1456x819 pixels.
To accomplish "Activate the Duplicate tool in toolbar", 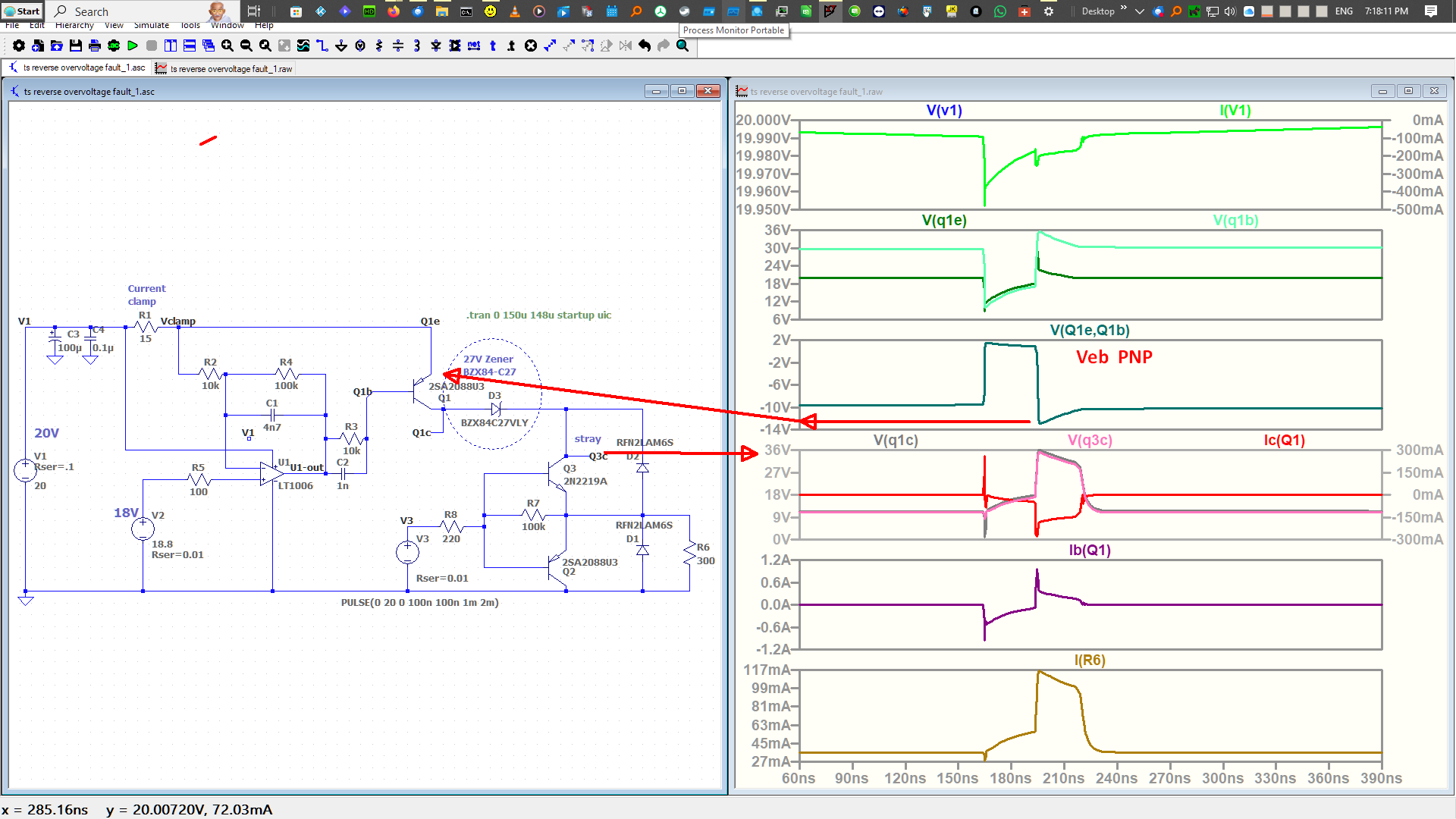I will point(550,45).
